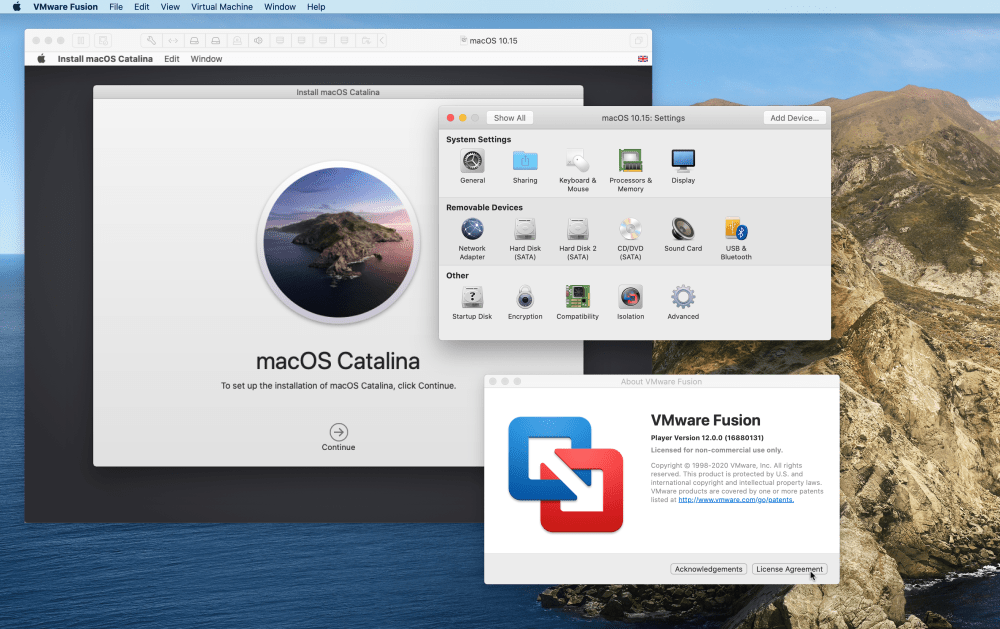Open the Network Adapter settings icon

(x=471, y=230)
